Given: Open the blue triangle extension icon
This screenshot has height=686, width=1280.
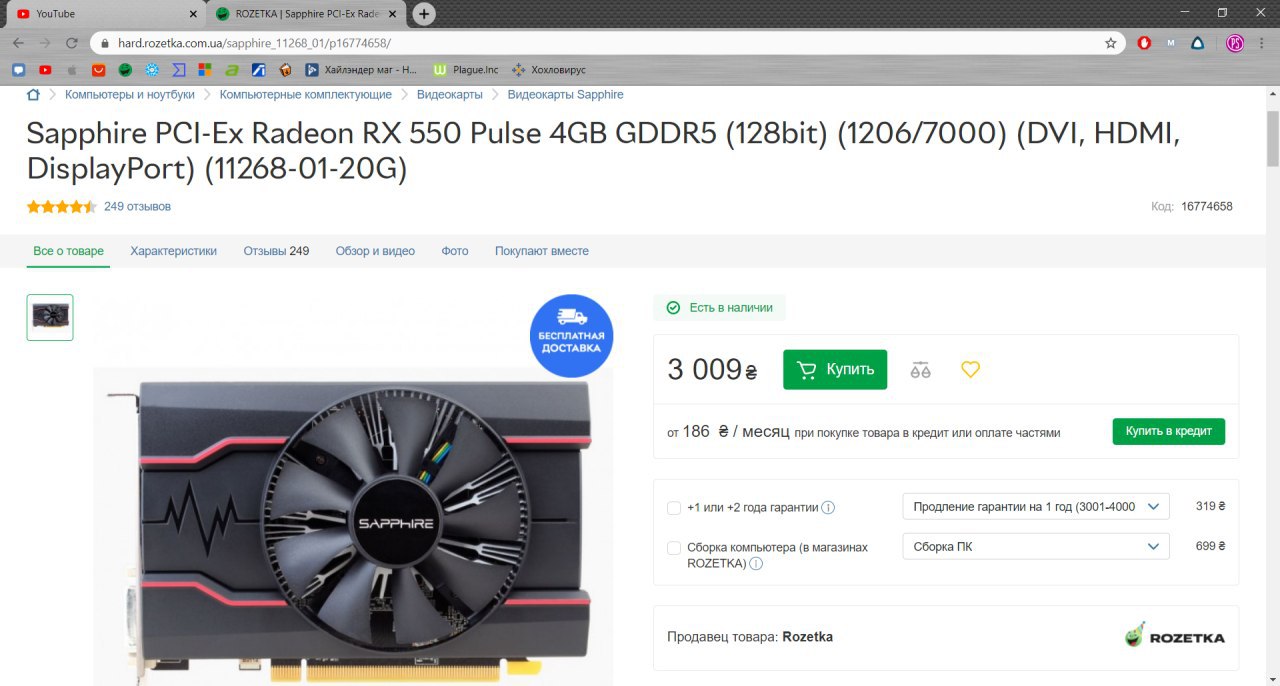Looking at the screenshot, I should coord(1197,43).
